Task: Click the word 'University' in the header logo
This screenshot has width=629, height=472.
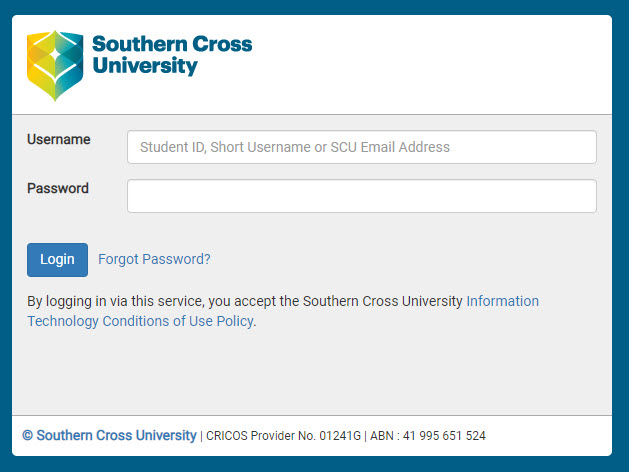Action: [x=145, y=66]
